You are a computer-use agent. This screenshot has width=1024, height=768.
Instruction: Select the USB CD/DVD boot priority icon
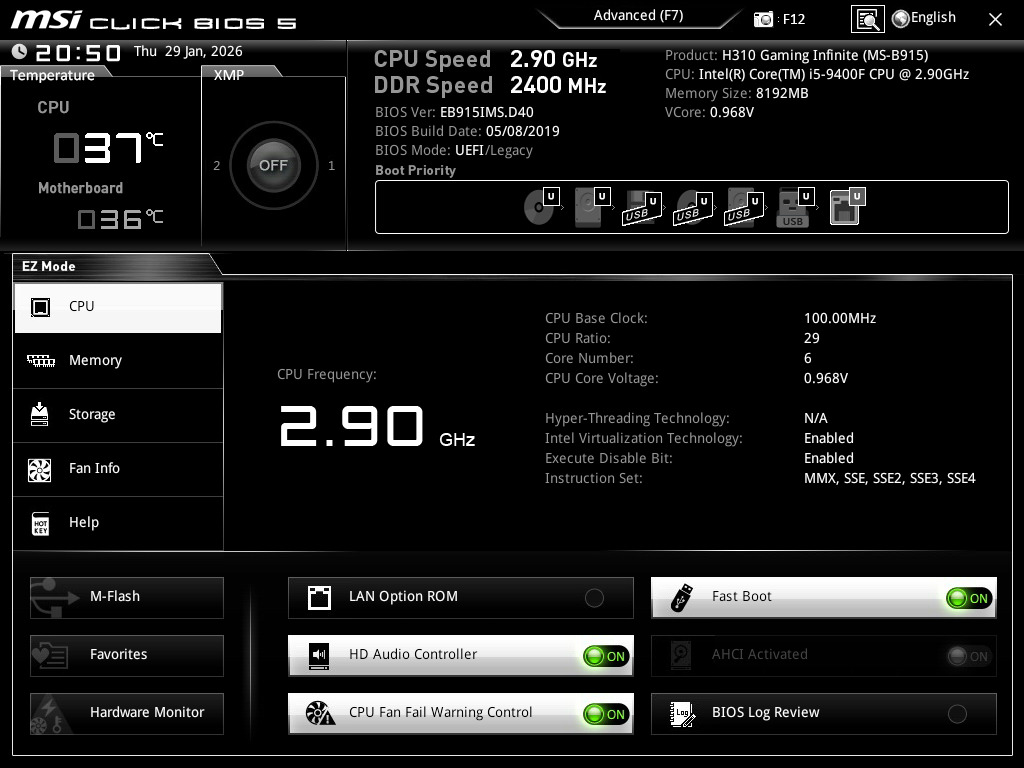tap(693, 208)
